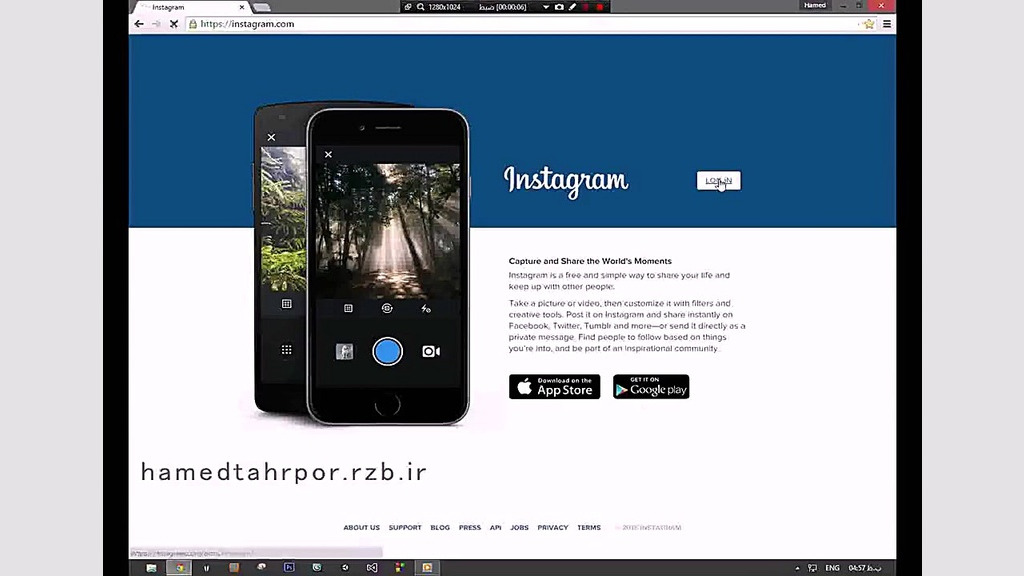This screenshot has height=576, width=1024.
Task: Open the Jobs footer link
Action: click(x=519, y=528)
